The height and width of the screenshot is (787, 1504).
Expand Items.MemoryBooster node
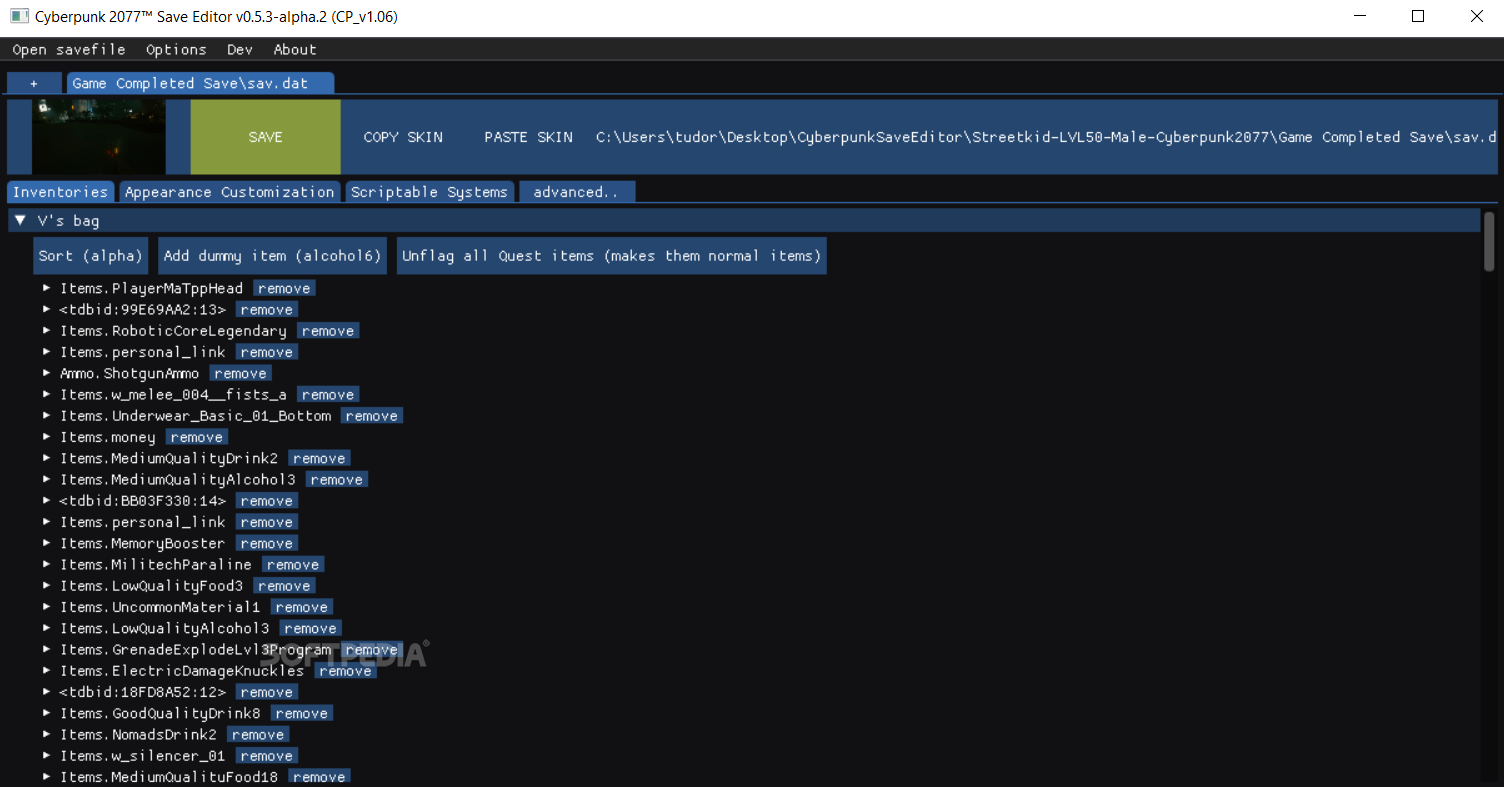tap(47, 543)
